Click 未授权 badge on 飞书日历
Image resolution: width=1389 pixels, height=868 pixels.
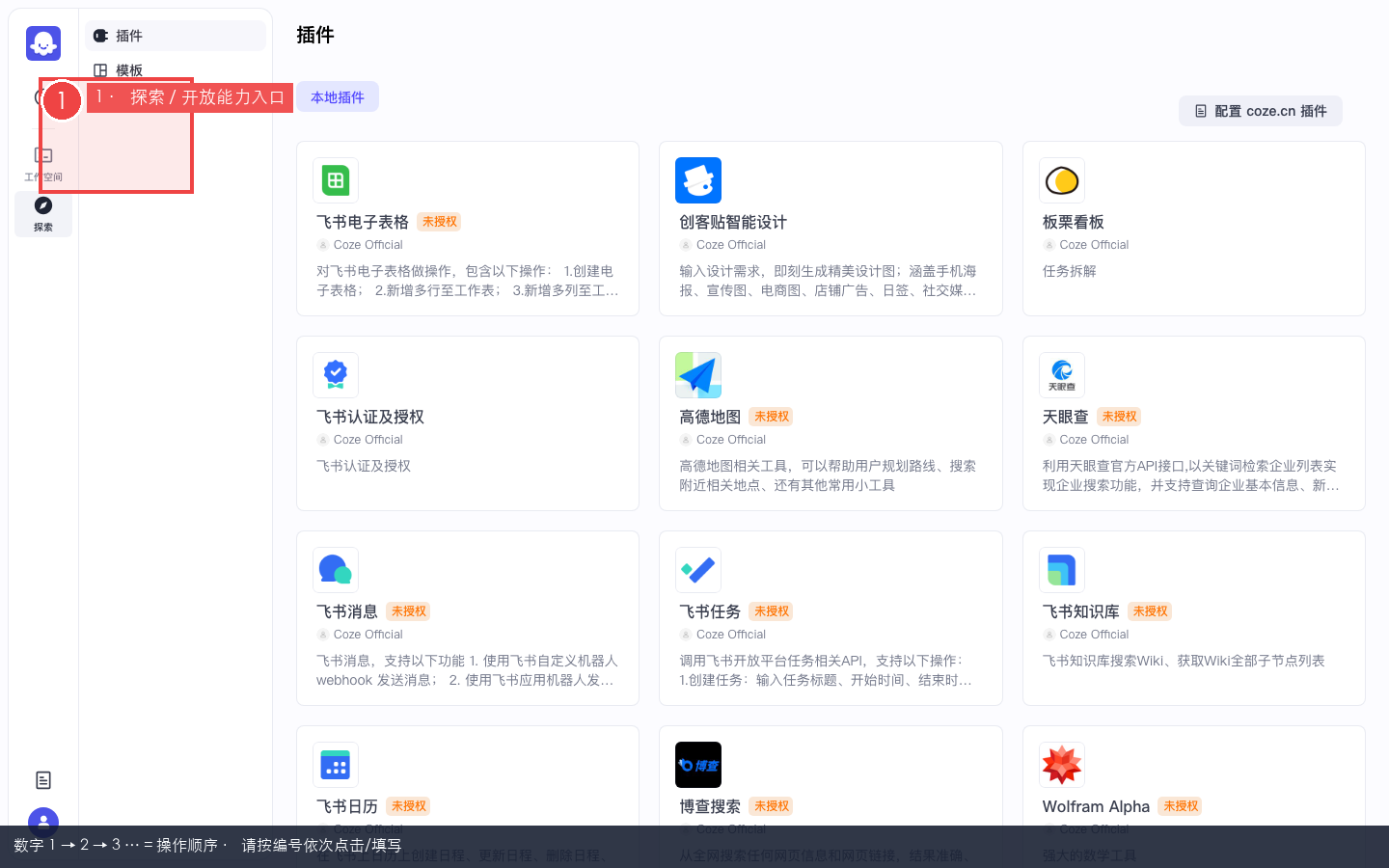point(409,806)
